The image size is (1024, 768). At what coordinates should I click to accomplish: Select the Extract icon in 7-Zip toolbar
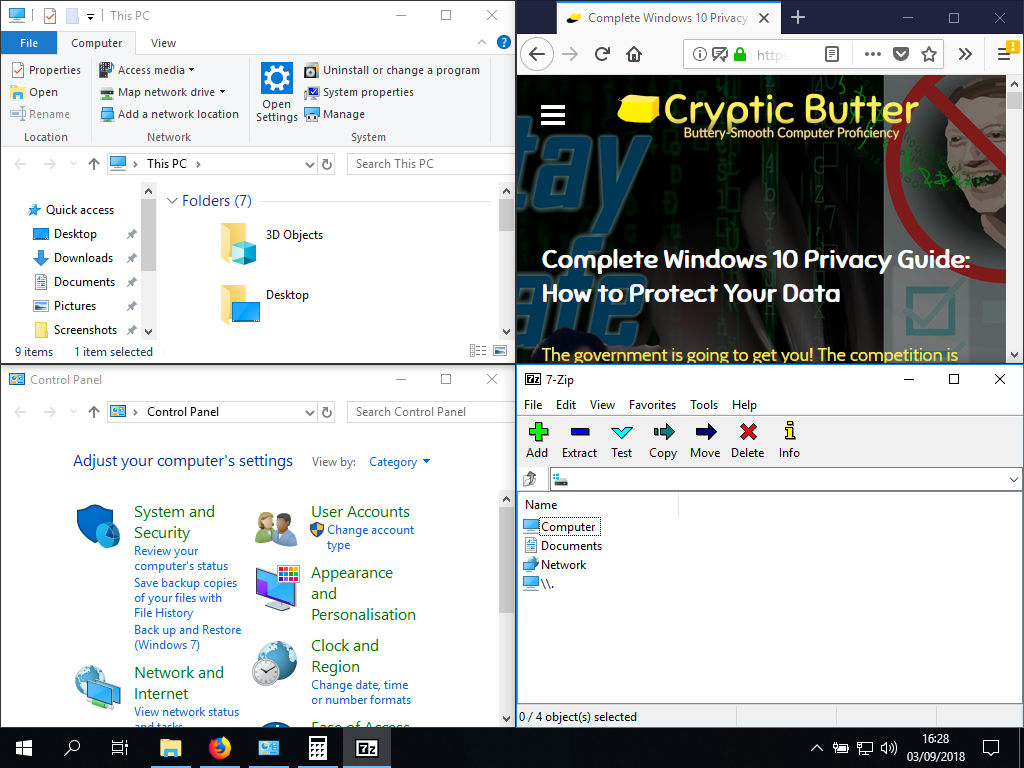tap(581, 440)
